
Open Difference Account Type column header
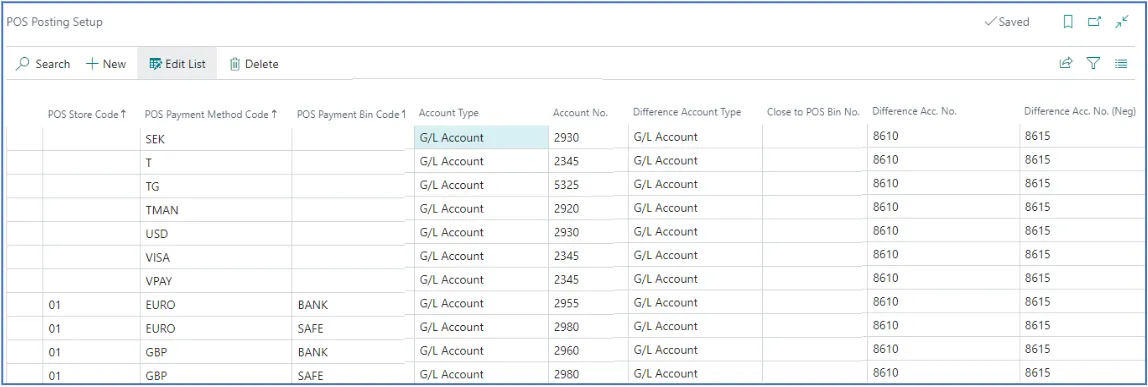(687, 113)
